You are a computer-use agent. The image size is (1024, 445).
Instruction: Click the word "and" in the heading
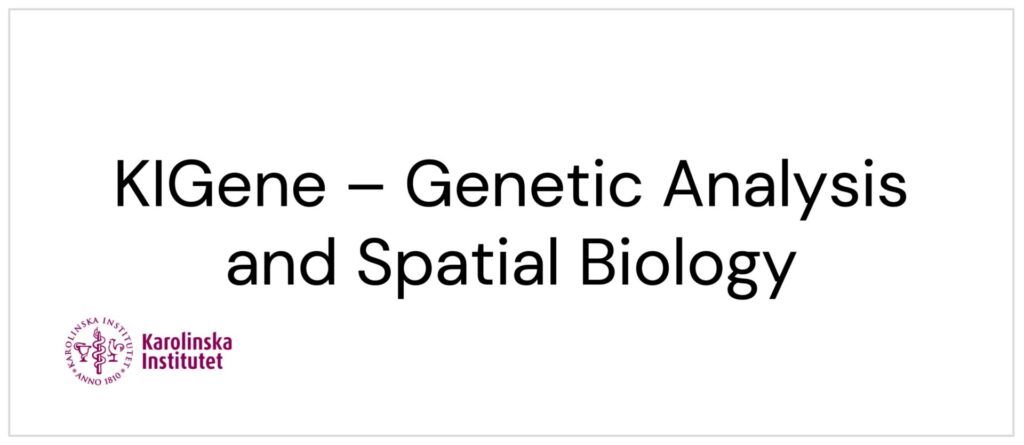[283, 263]
